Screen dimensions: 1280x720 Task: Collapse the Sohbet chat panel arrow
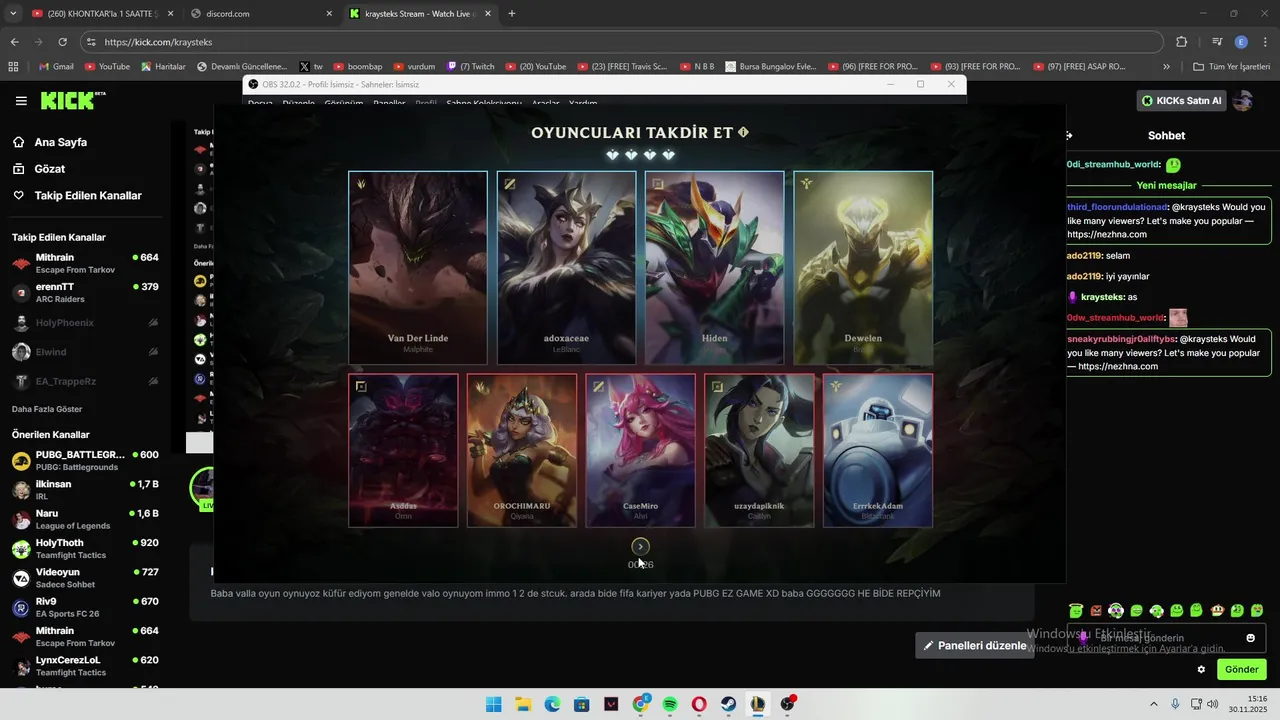(x=1068, y=135)
